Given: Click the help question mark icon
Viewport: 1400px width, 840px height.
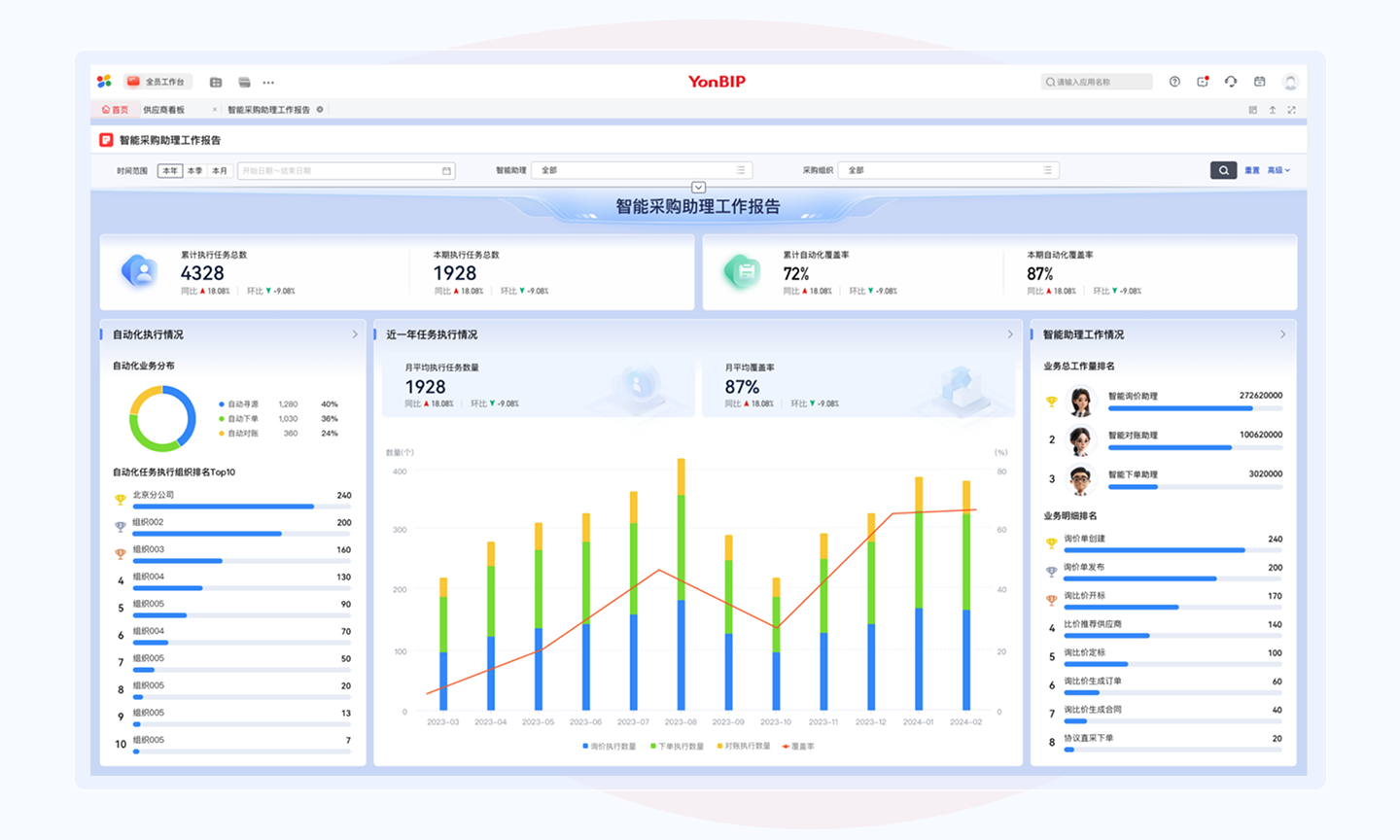Looking at the screenshot, I should [1174, 82].
